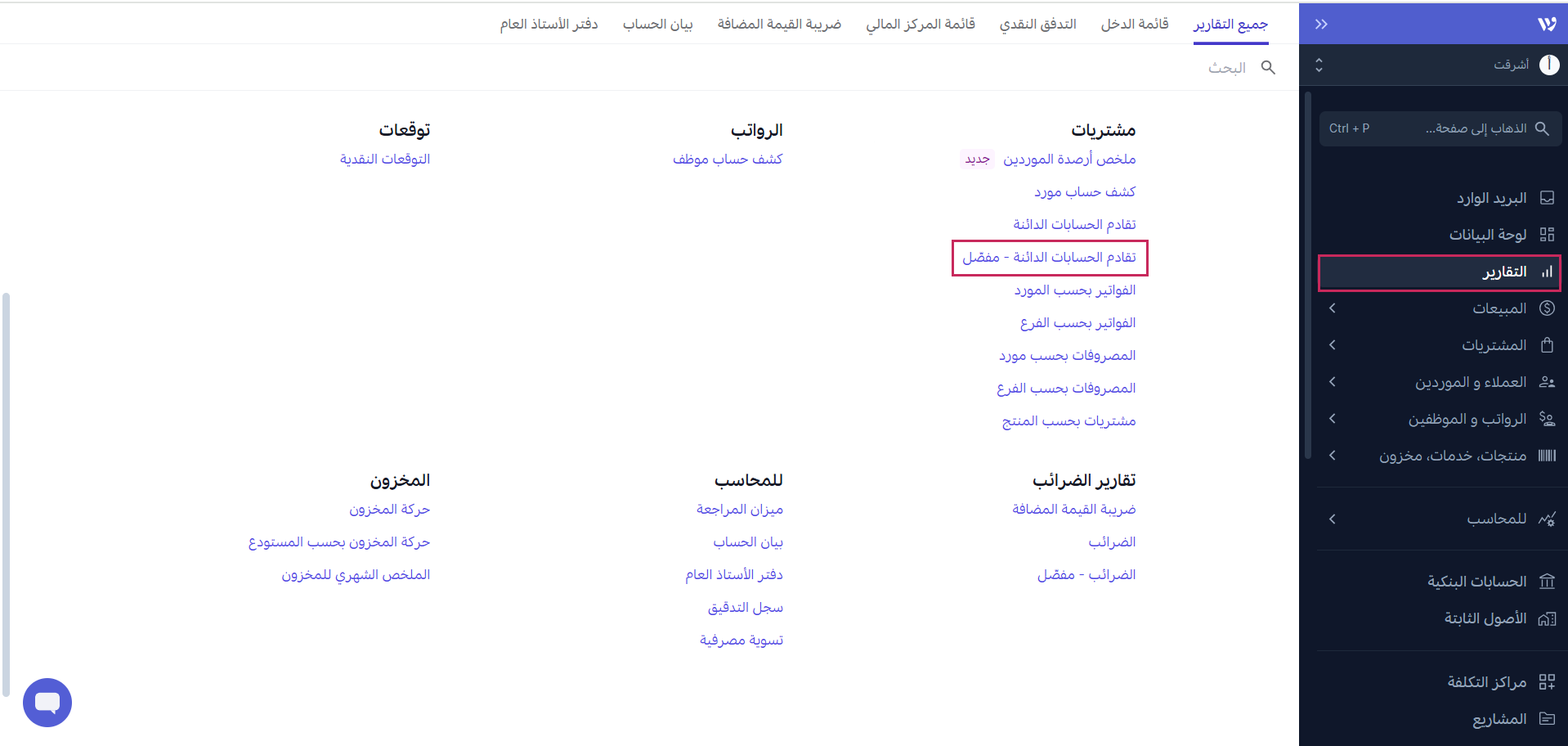Switch to قائمة المركز المالي tab
The width and height of the screenshot is (1568, 746).
921,25
